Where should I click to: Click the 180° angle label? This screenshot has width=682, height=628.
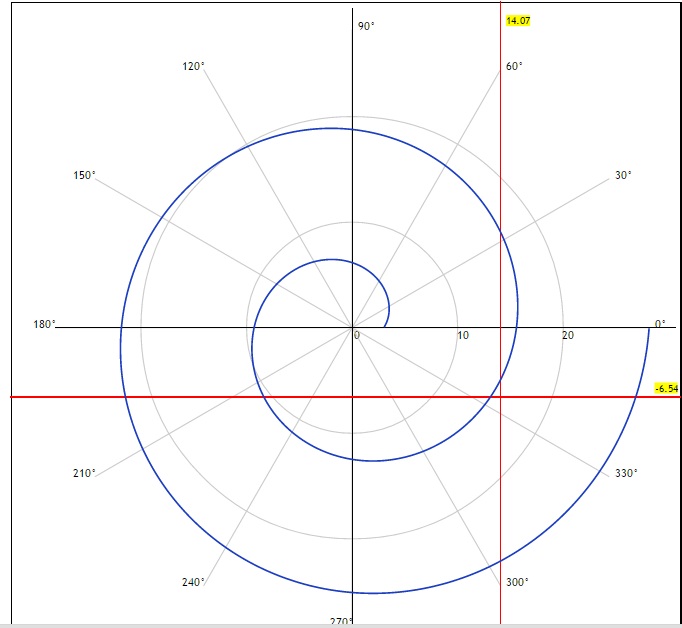click(44, 324)
